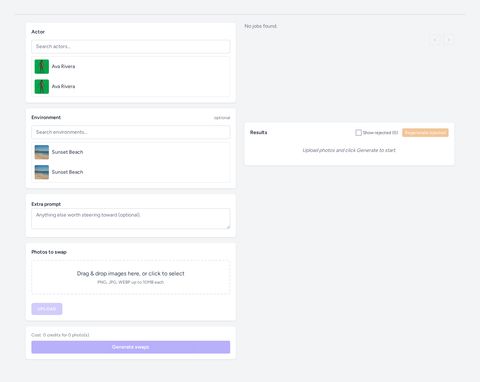Choose the second Sunset Beach environment row
Image resolution: width=480 pixels, height=382 pixels.
point(131,172)
